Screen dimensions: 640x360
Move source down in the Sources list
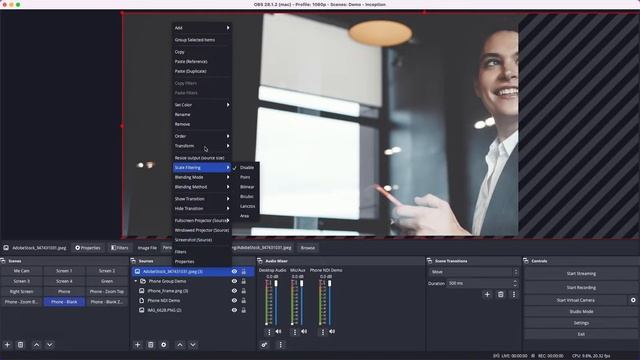[193, 345]
